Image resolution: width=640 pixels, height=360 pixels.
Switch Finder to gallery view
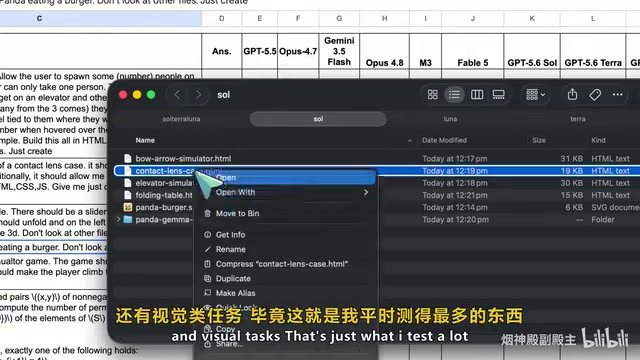pos(498,95)
